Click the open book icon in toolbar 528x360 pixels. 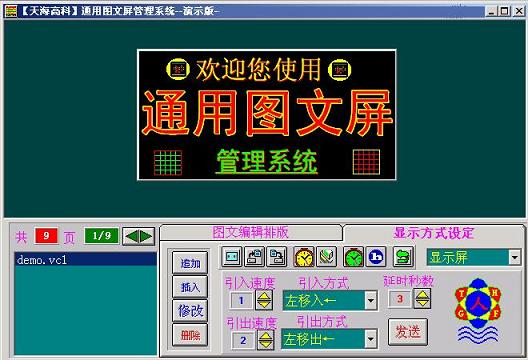[326, 257]
